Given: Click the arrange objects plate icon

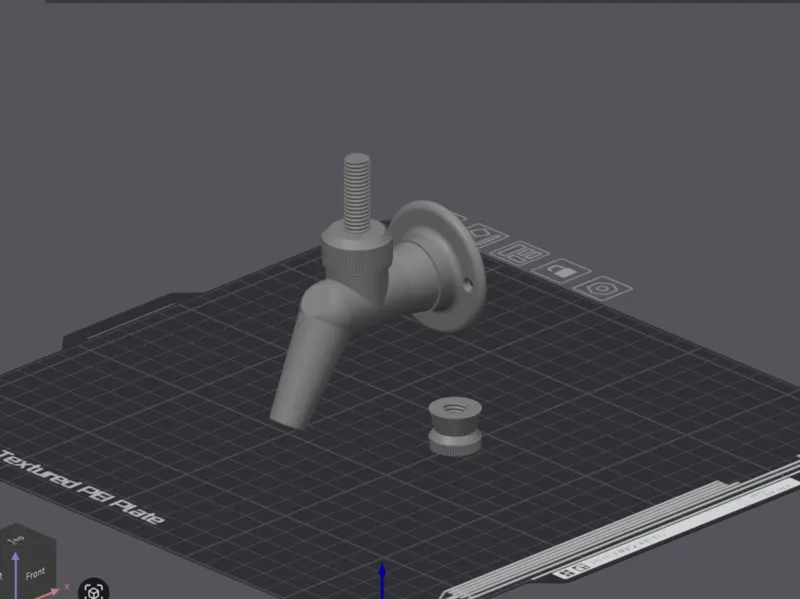Looking at the screenshot, I should pyautogui.click(x=520, y=253).
